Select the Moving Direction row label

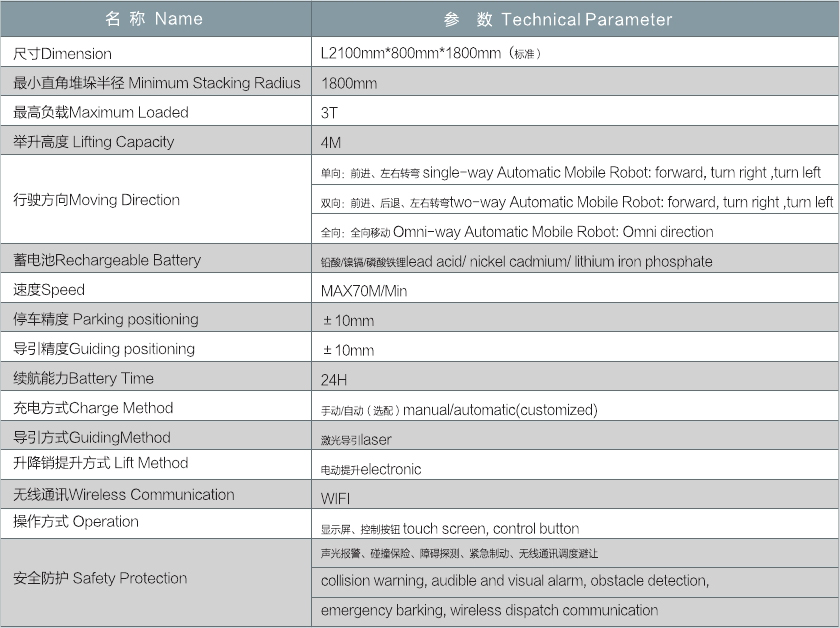pyautogui.click(x=96, y=200)
